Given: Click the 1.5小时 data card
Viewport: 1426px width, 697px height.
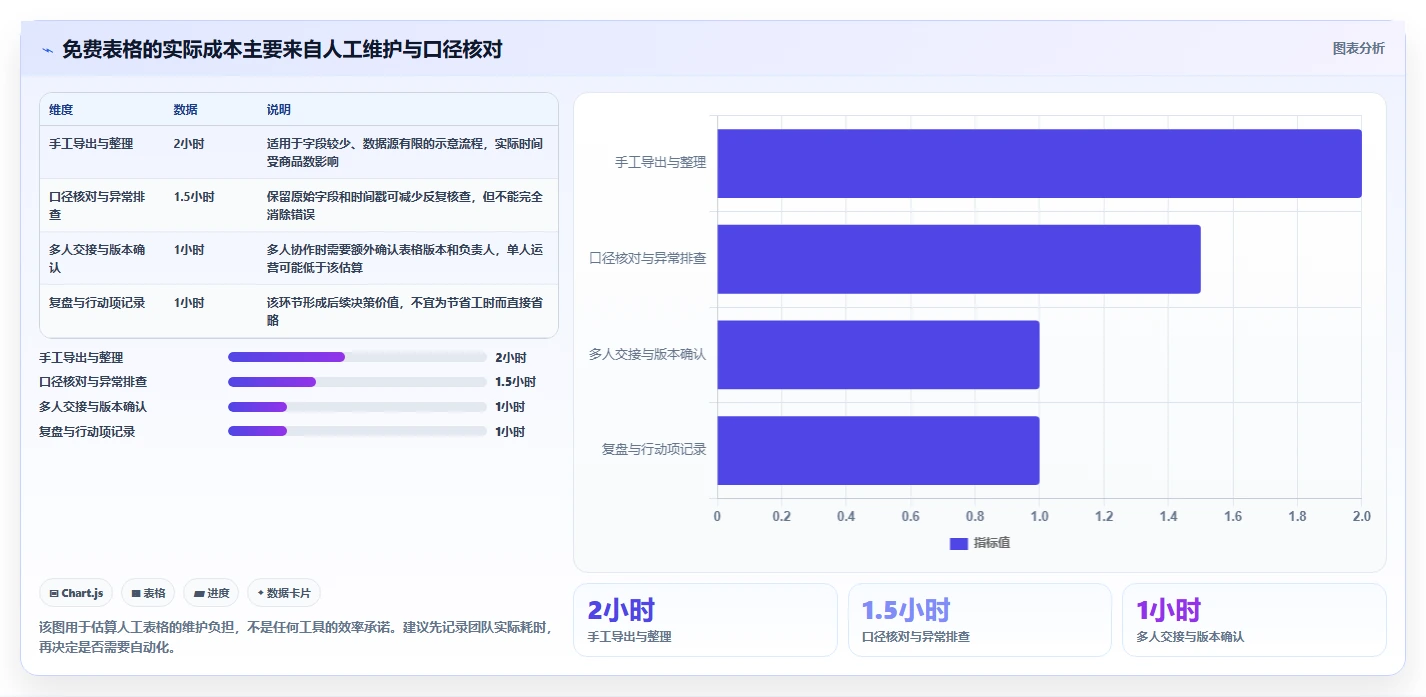Looking at the screenshot, I should [x=980, y=620].
